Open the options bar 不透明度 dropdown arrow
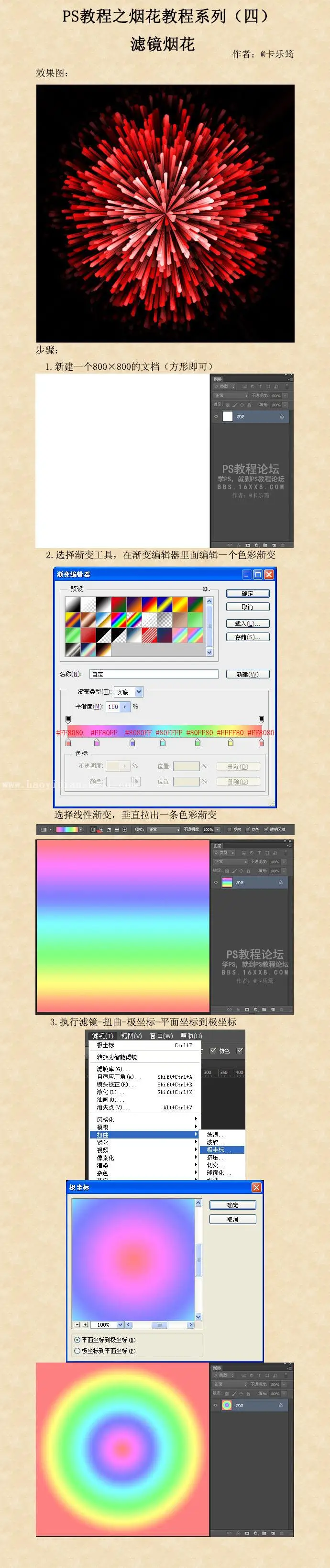The width and height of the screenshot is (330, 1568). click(218, 829)
